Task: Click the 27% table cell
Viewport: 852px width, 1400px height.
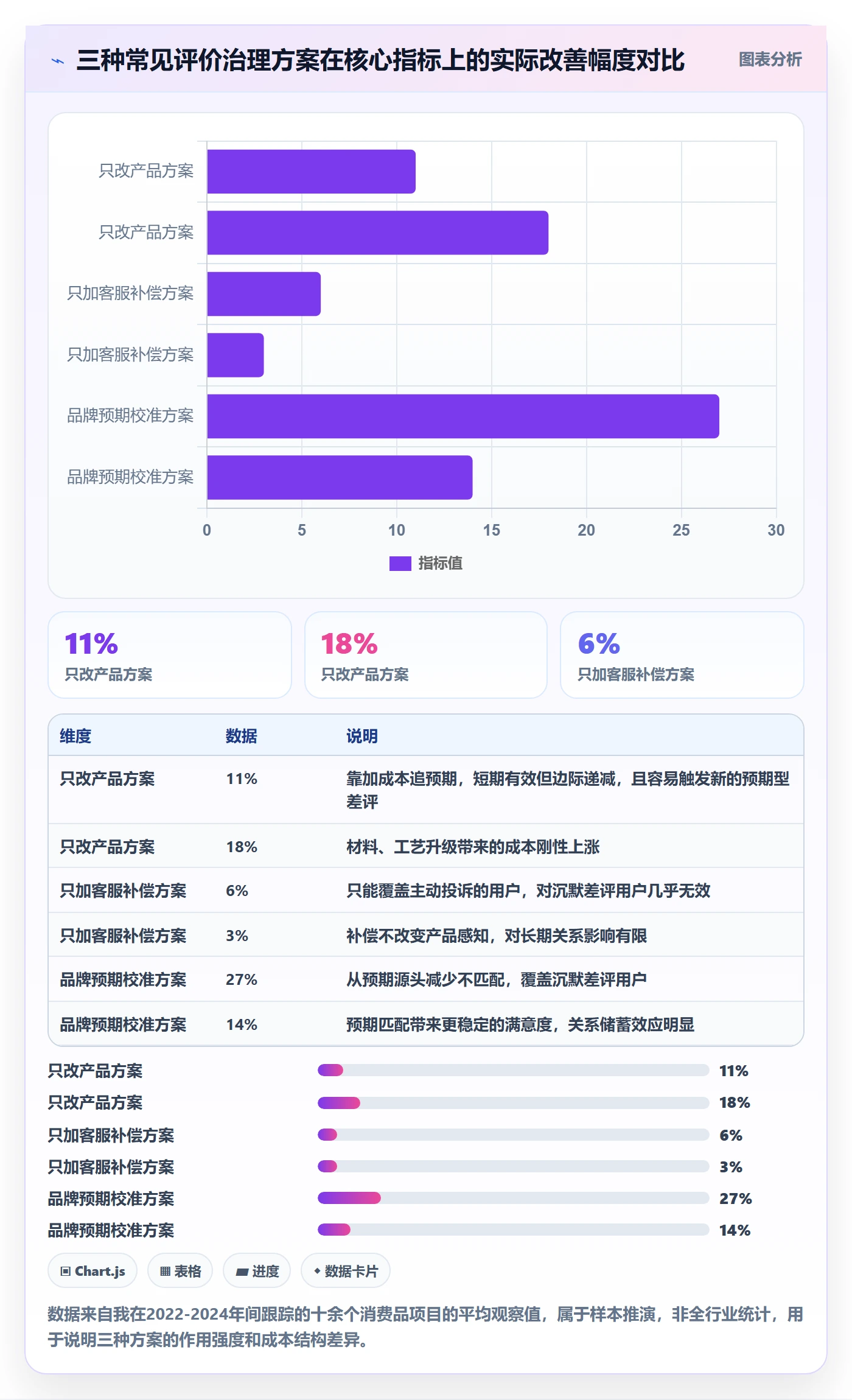Action: [x=242, y=979]
